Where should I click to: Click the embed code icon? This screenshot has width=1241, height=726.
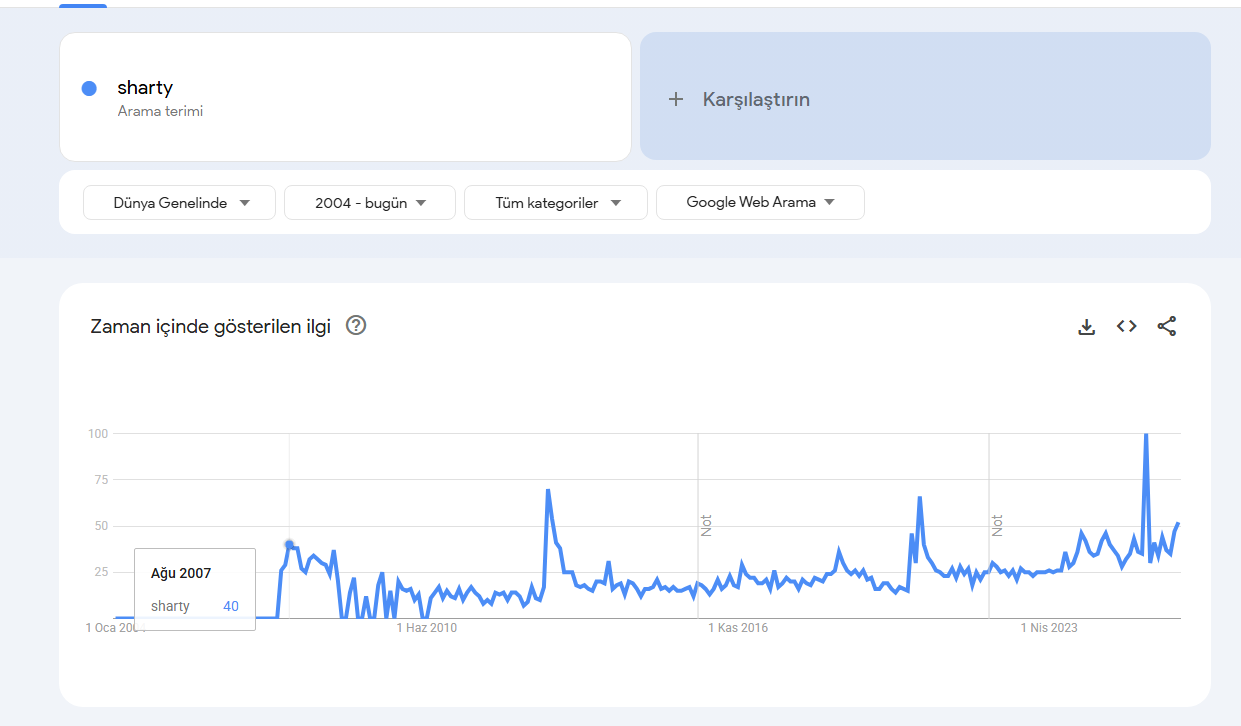[1127, 326]
